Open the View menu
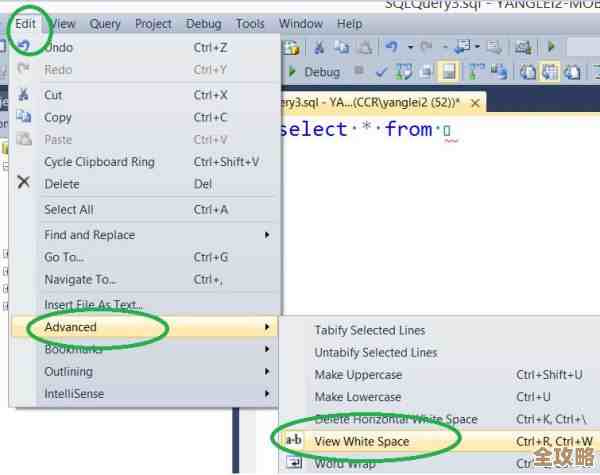Screen dimensions: 600x475 point(63,24)
